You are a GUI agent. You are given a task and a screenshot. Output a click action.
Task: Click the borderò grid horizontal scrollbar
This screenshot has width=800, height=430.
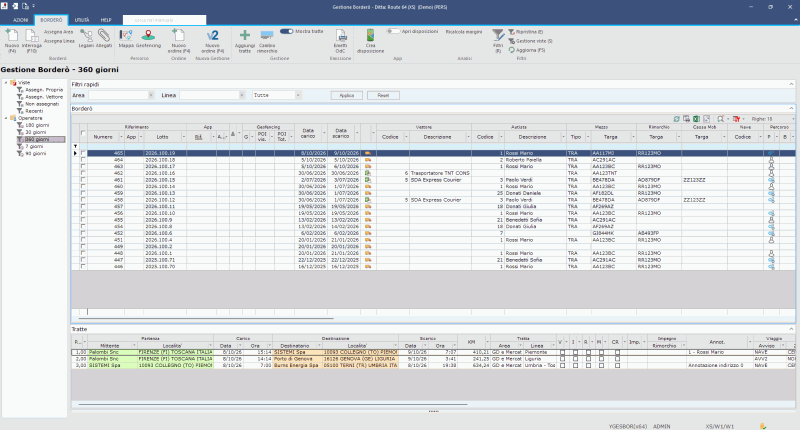click(x=206, y=318)
